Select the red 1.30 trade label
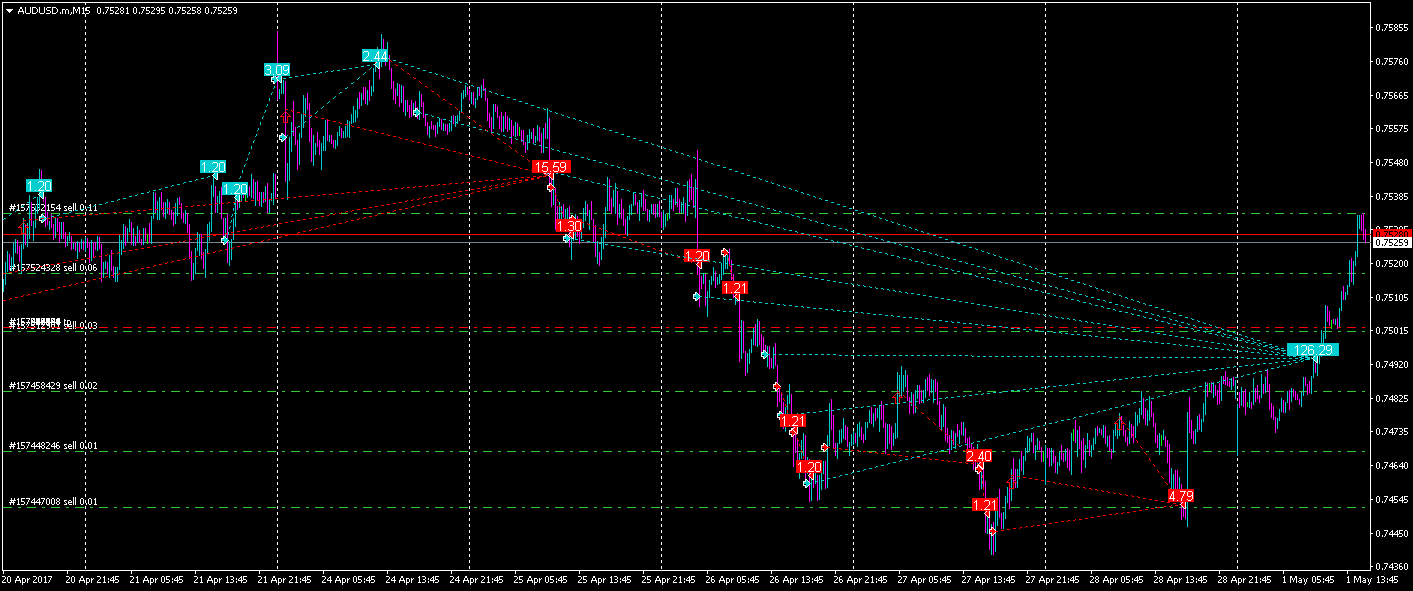1413x591 pixels. coord(569,226)
